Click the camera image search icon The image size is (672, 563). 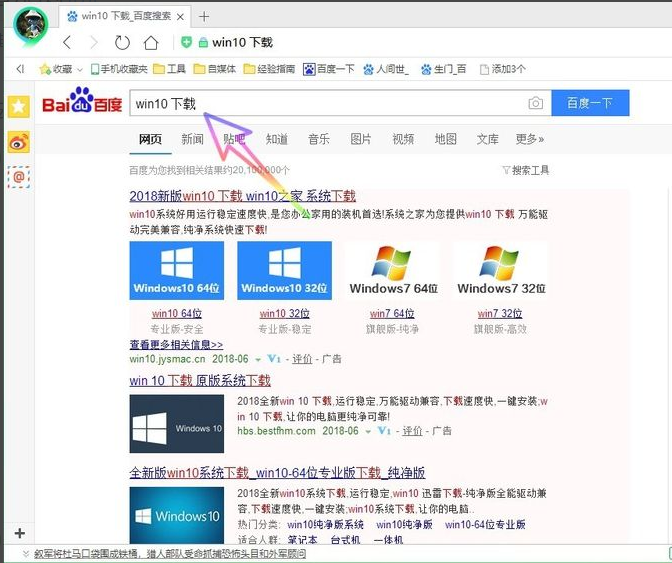[536, 103]
